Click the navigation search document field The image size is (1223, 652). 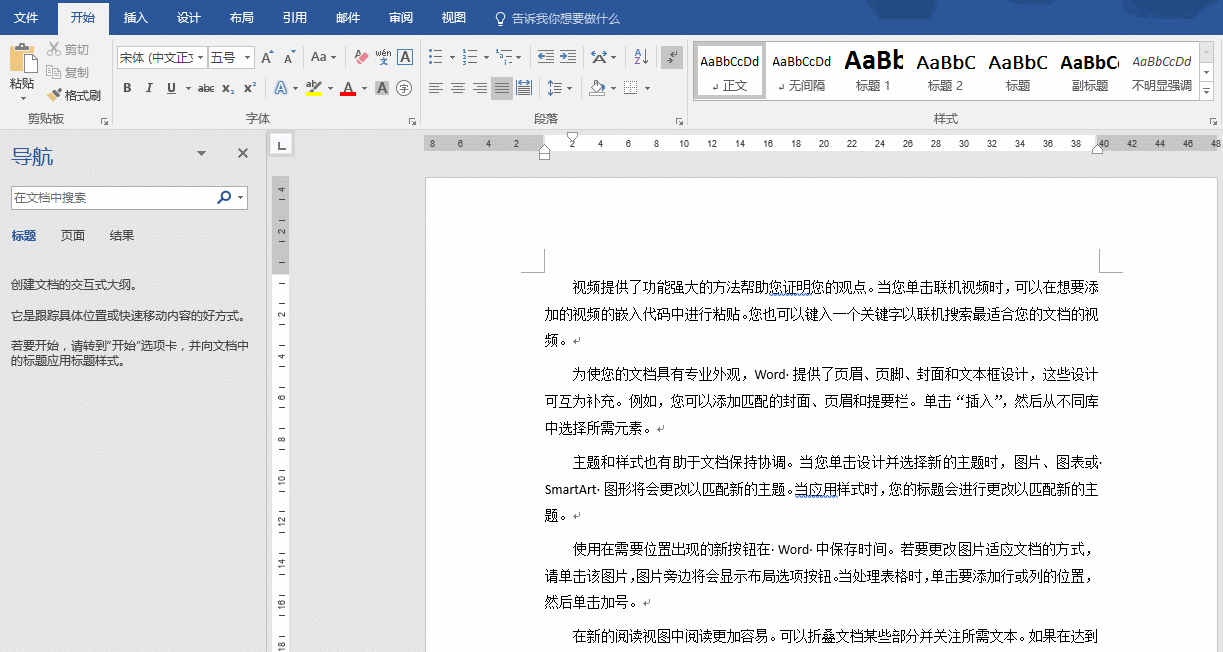pos(112,198)
